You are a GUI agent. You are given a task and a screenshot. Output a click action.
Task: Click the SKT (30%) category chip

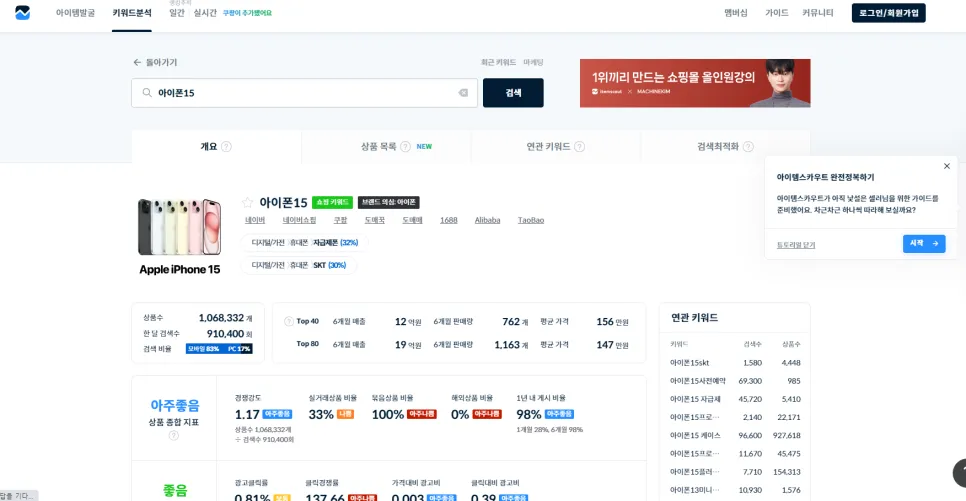pyautogui.click(x=299, y=265)
